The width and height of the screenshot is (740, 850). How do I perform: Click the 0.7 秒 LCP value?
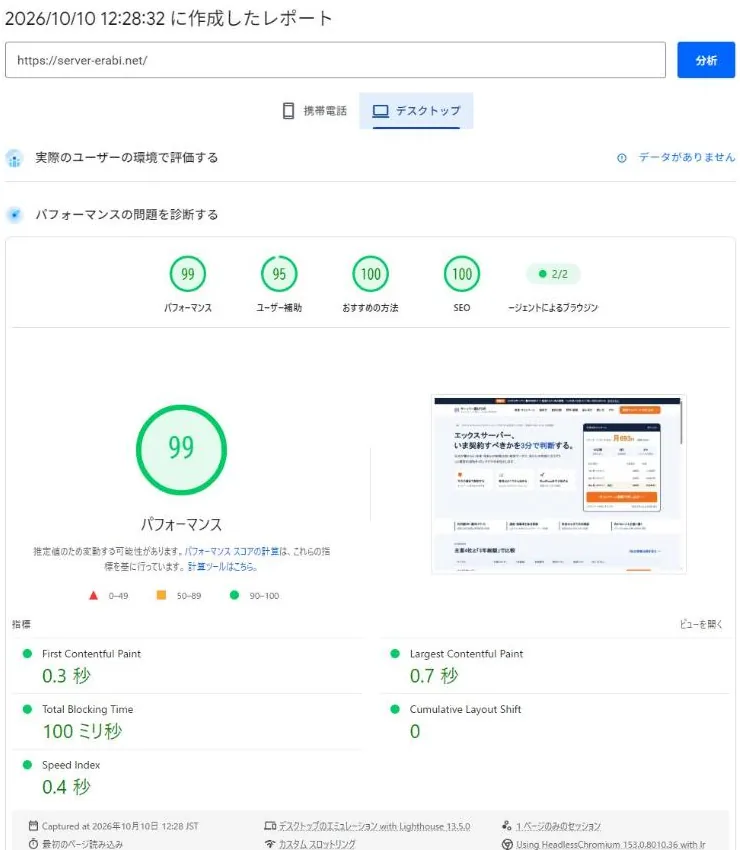(434, 676)
